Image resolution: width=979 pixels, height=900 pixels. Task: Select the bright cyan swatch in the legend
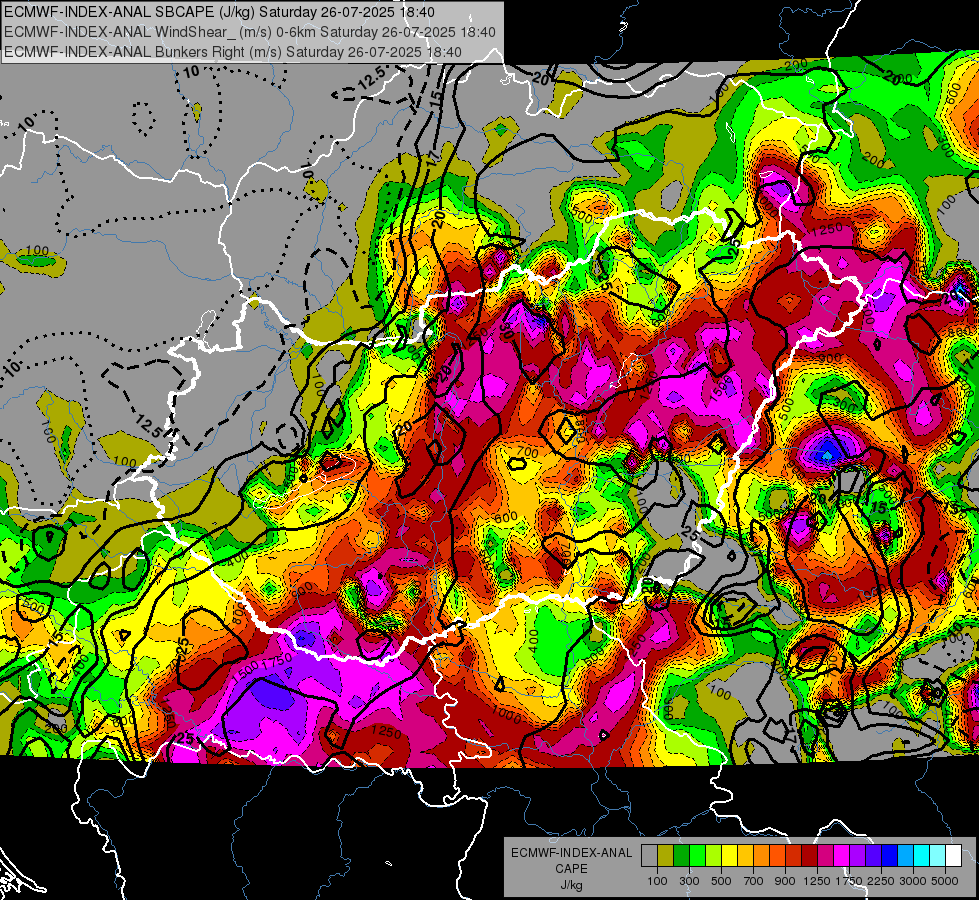922,855
